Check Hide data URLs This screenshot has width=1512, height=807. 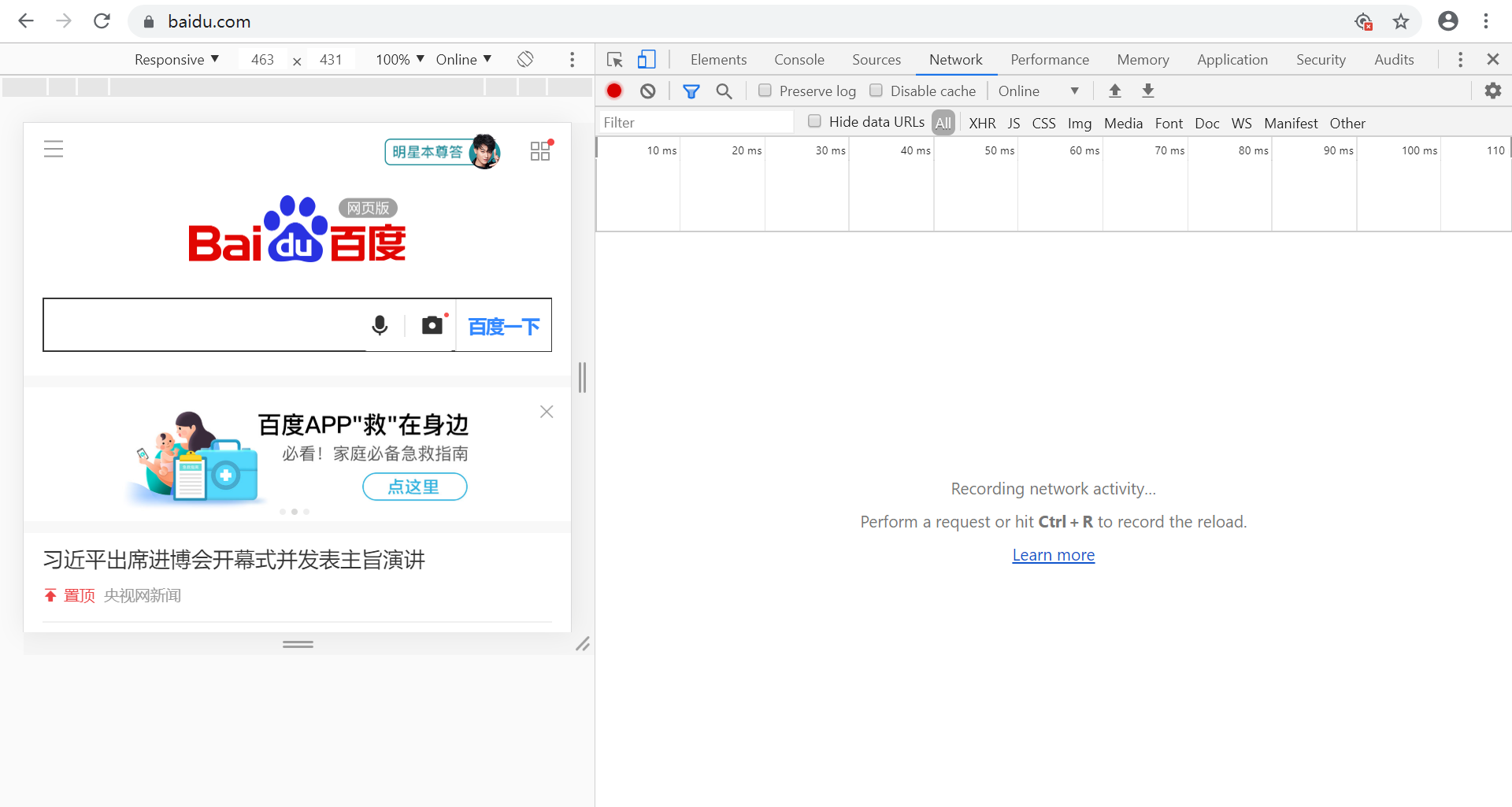814,121
